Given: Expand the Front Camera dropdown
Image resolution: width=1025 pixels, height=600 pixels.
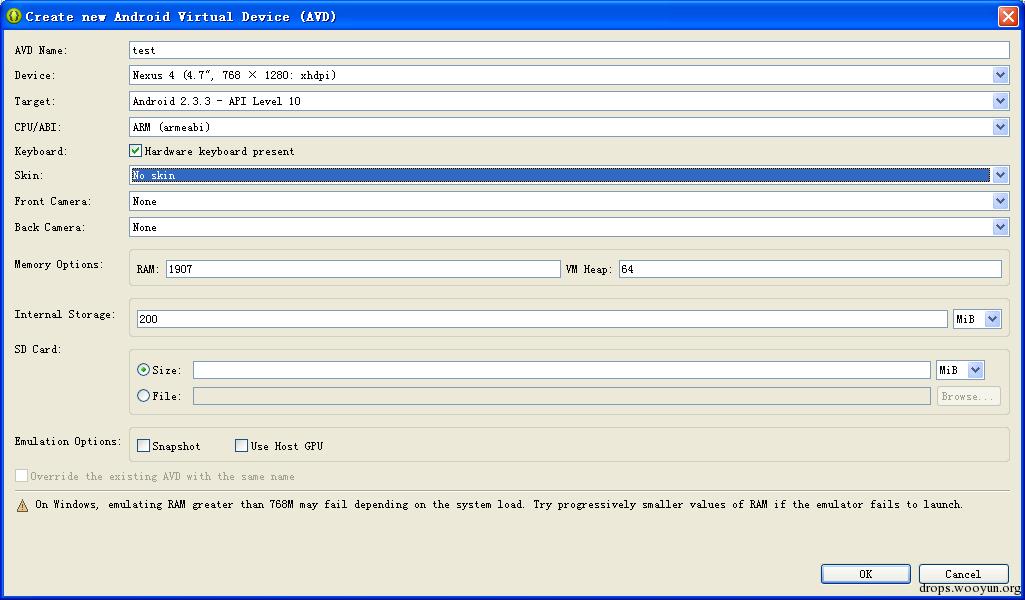Looking at the screenshot, I should pyautogui.click(x=1000, y=201).
